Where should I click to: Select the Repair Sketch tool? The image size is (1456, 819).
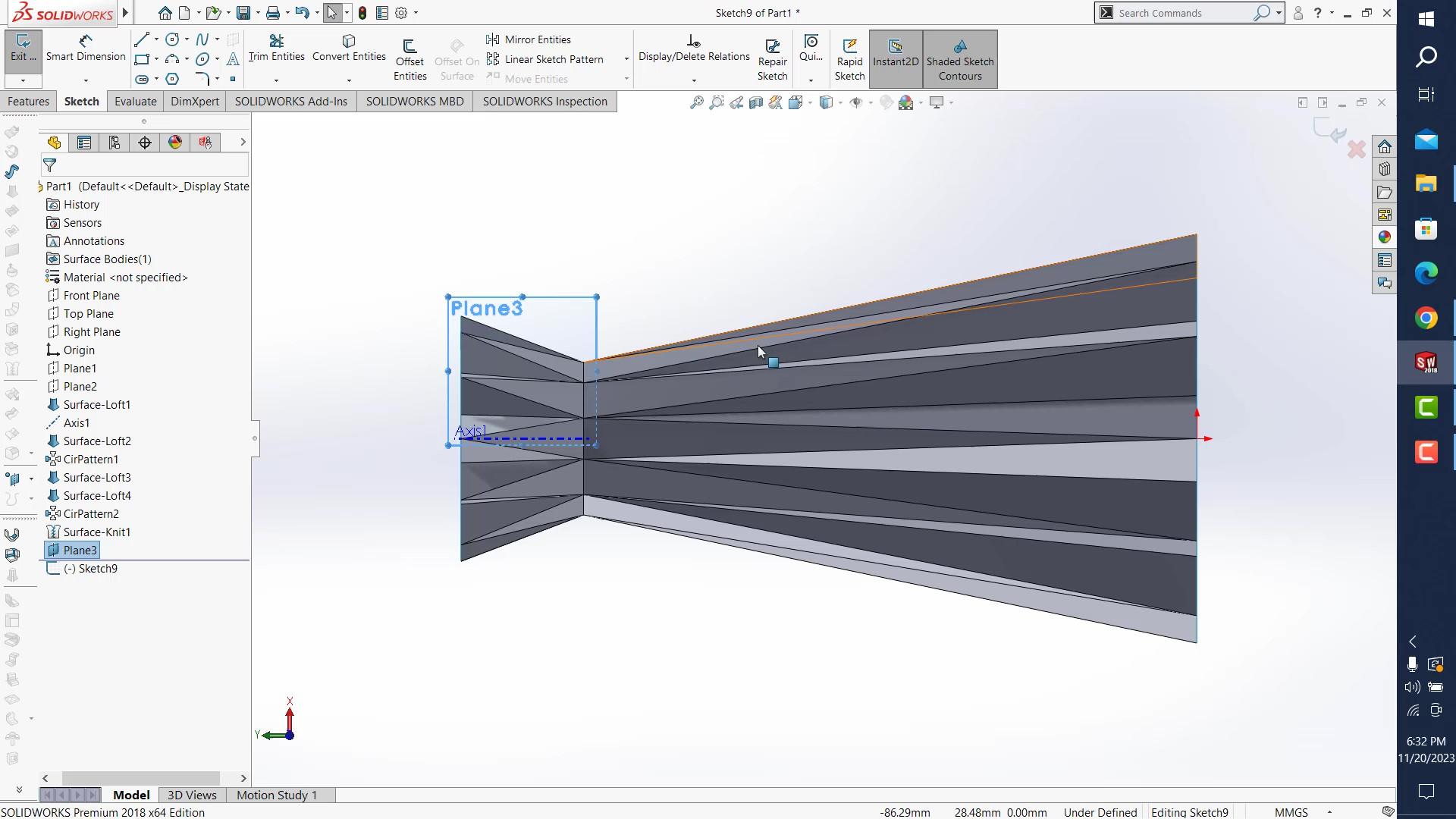[772, 57]
